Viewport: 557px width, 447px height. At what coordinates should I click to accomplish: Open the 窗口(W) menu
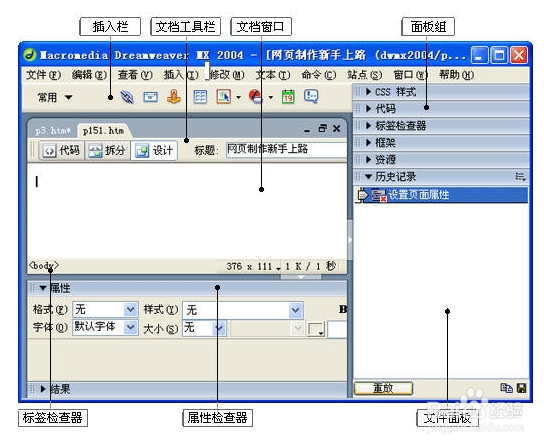[411, 75]
